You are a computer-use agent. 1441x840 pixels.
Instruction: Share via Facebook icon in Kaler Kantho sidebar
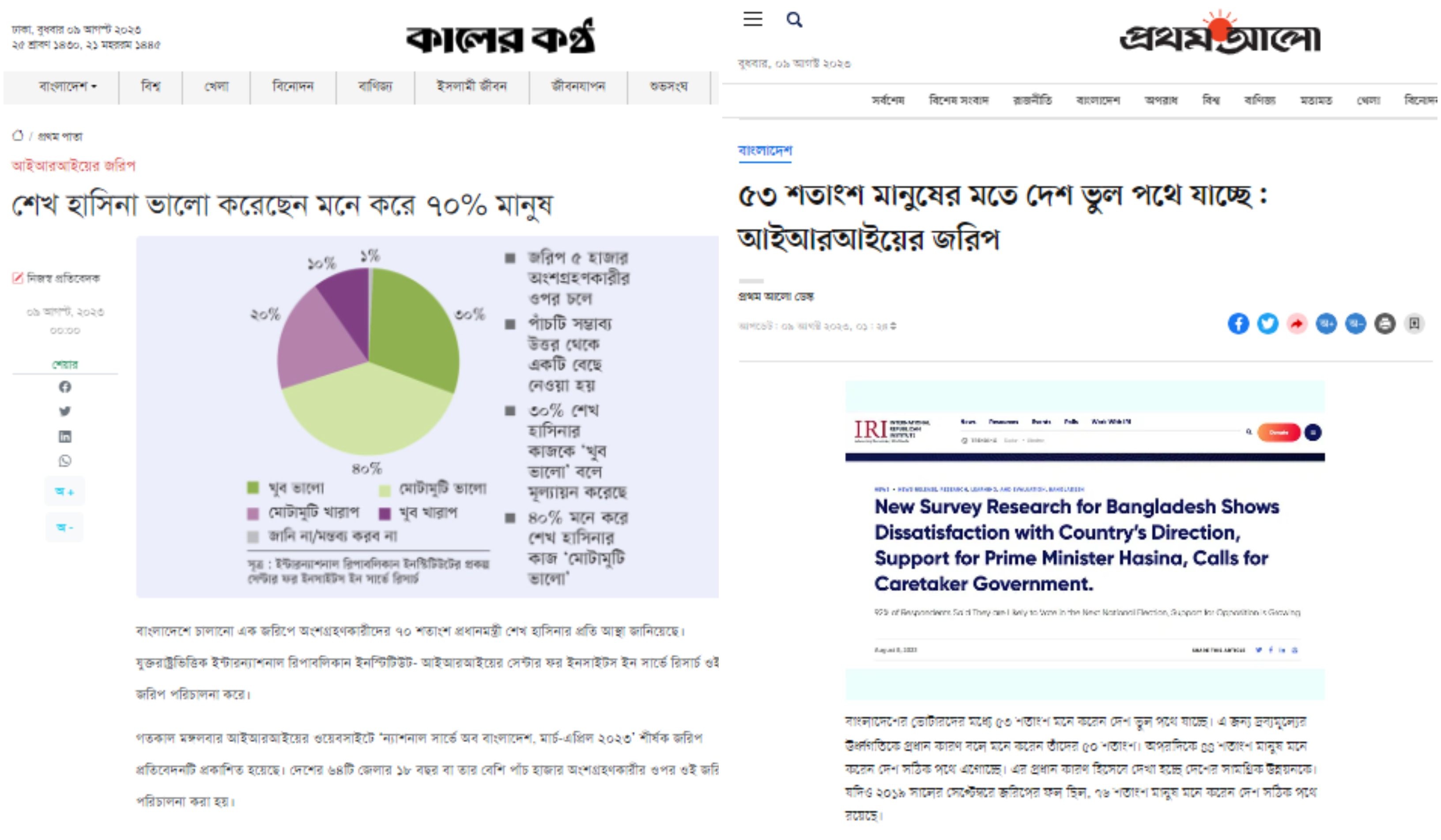click(64, 387)
